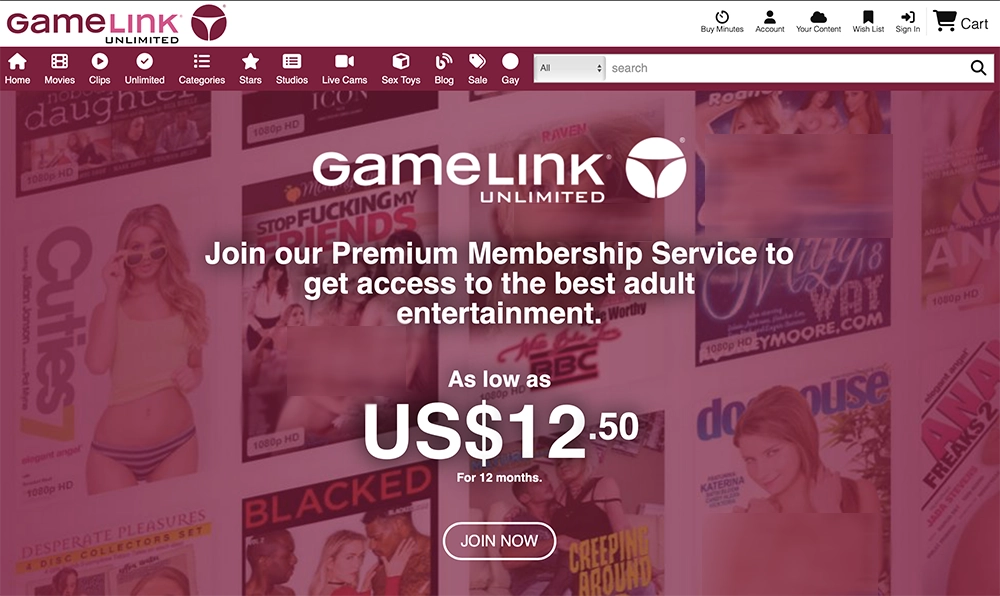
Task: Open the Buy Minutes clock icon
Action: [722, 17]
